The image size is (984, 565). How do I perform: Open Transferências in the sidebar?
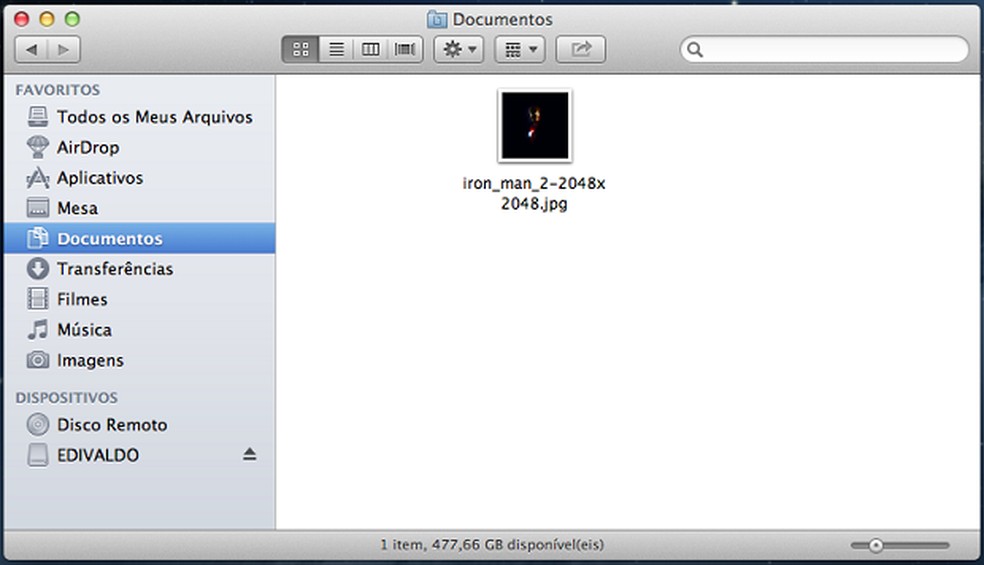click(139, 269)
